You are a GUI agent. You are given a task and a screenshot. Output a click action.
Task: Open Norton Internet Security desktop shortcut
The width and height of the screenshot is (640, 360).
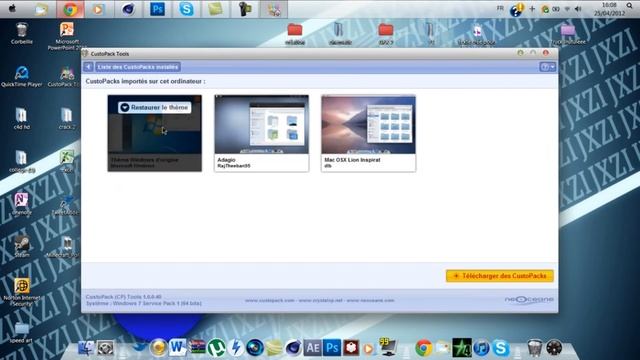click(x=22, y=292)
